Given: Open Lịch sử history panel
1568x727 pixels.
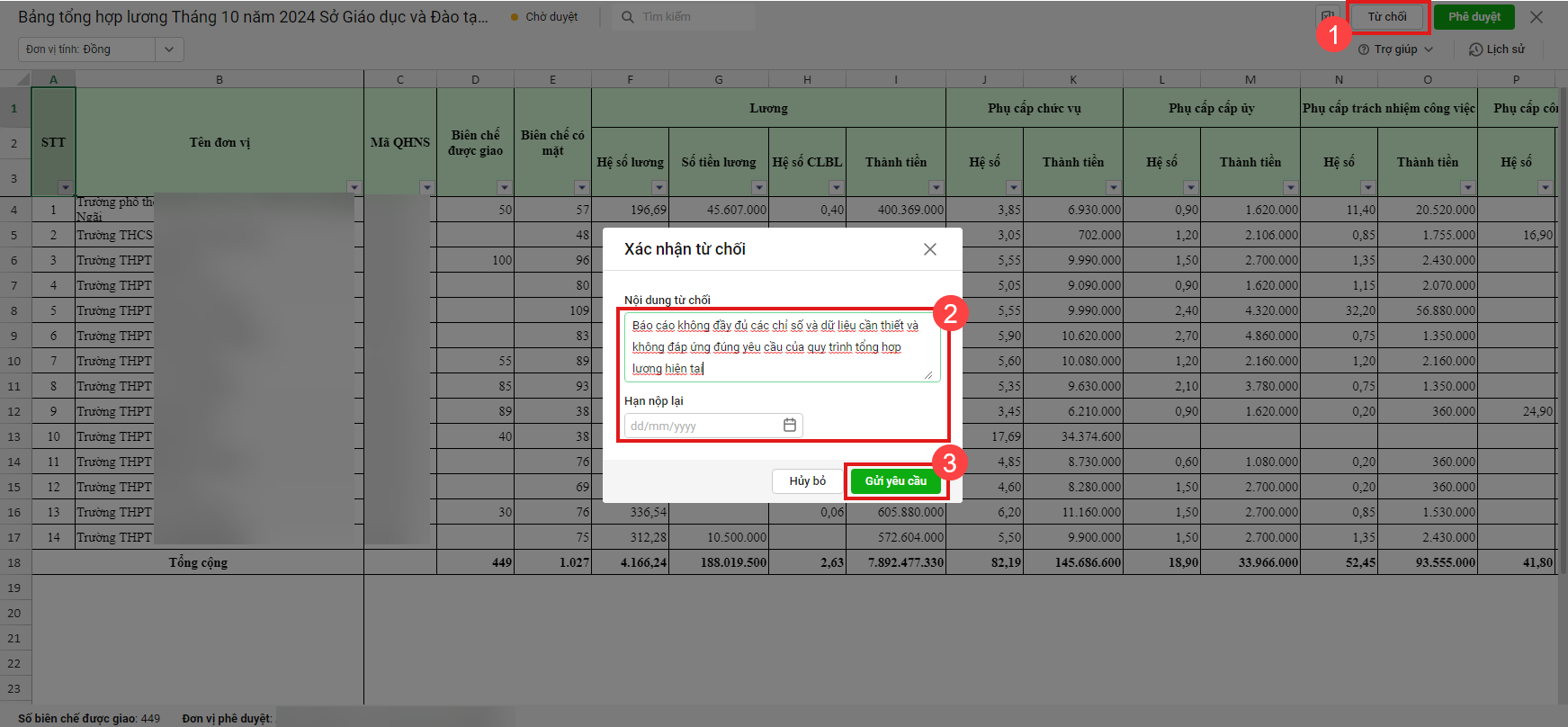Looking at the screenshot, I should (x=1496, y=49).
